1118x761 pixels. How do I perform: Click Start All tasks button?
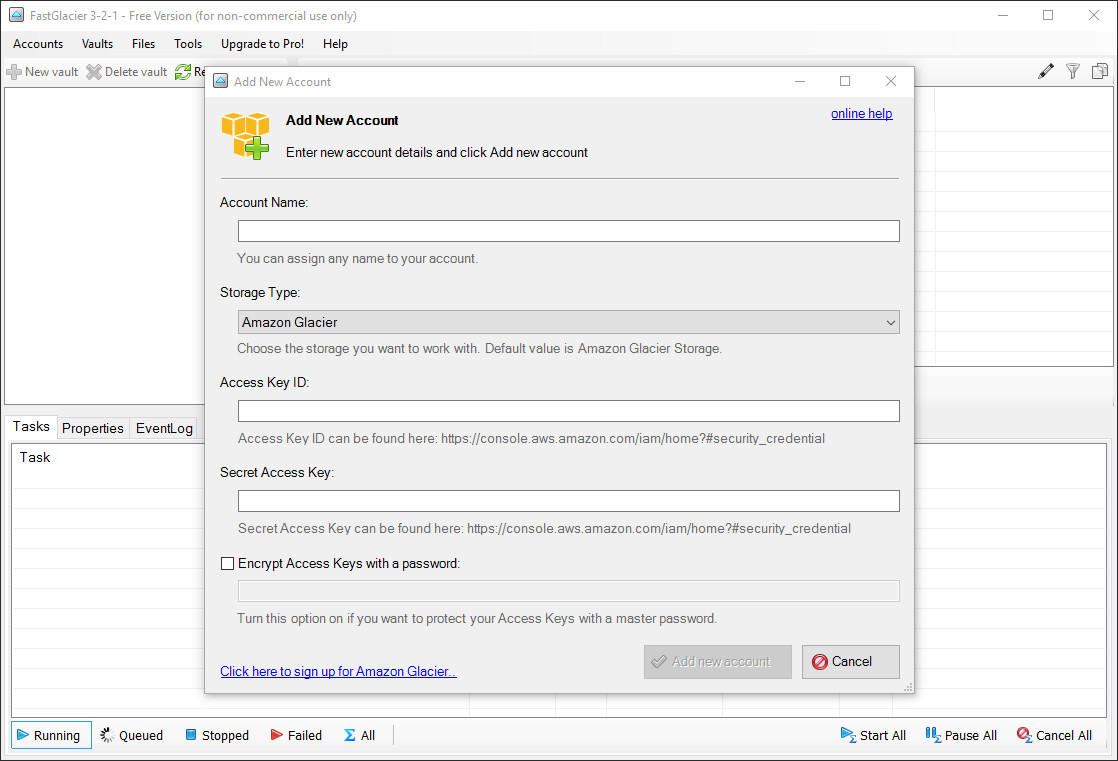pyautogui.click(x=873, y=735)
